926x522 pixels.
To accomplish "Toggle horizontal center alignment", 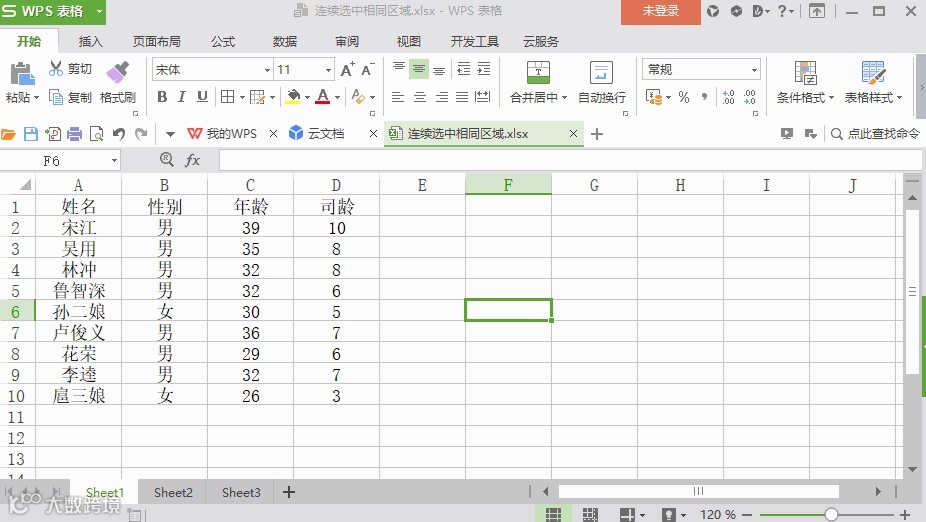I will click(x=419, y=97).
